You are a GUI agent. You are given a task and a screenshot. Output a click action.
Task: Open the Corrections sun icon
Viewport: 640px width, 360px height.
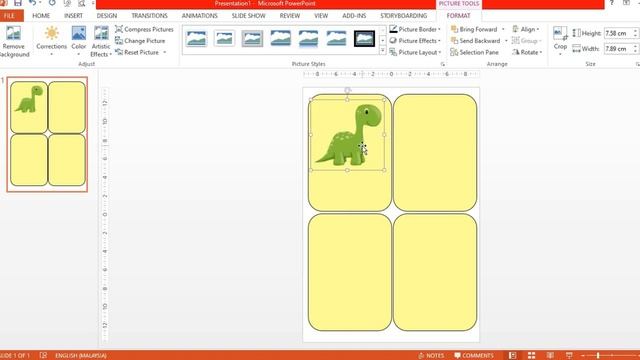(x=51, y=33)
